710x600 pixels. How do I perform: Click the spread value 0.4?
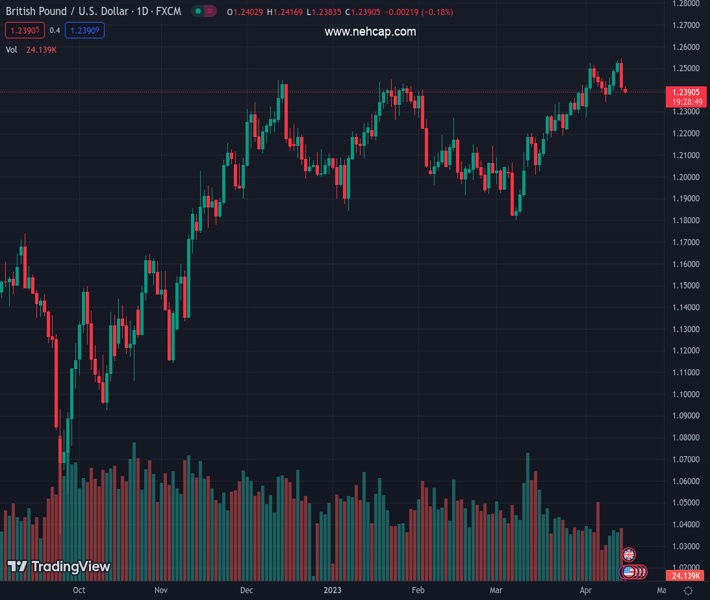point(54,31)
